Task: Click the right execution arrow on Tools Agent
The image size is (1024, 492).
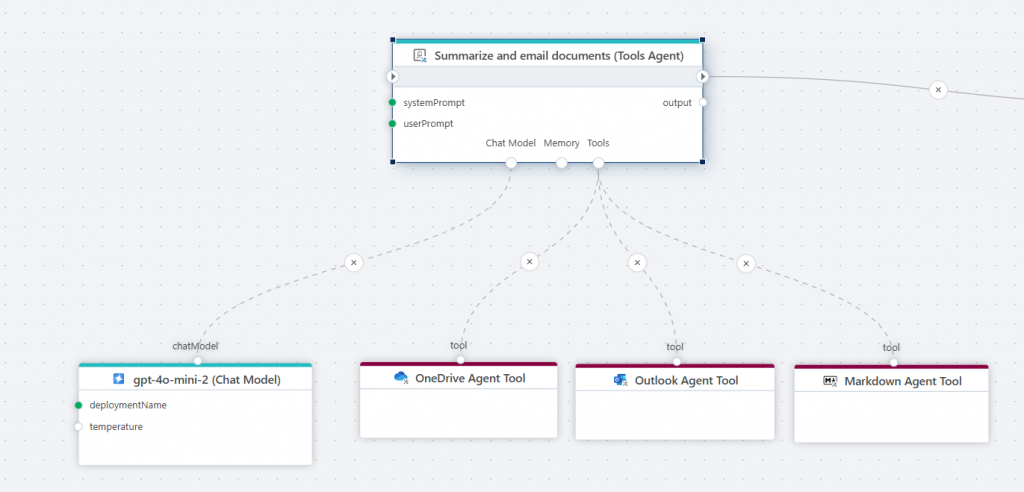Action: coord(702,76)
